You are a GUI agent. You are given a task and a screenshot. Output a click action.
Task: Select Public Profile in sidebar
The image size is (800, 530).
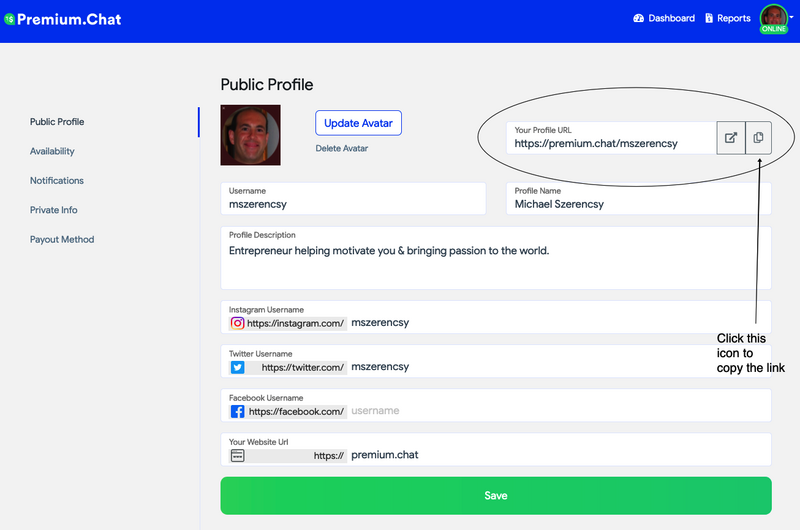click(57, 122)
